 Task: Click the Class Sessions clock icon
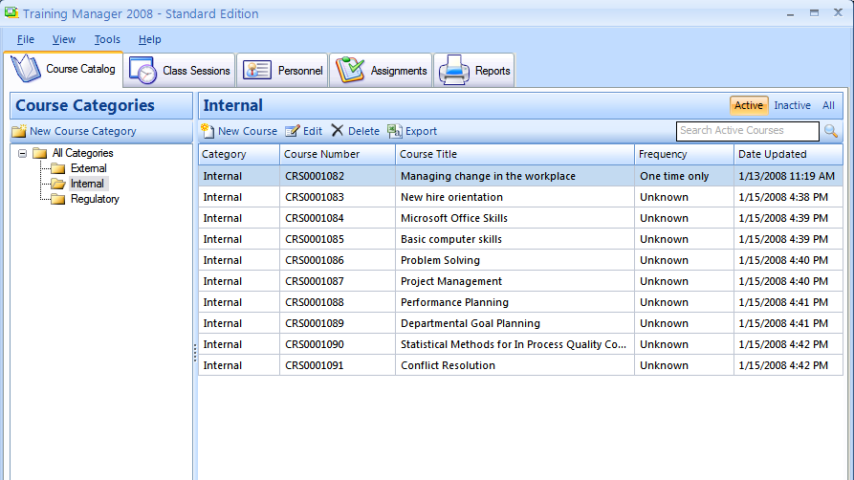[x=143, y=71]
